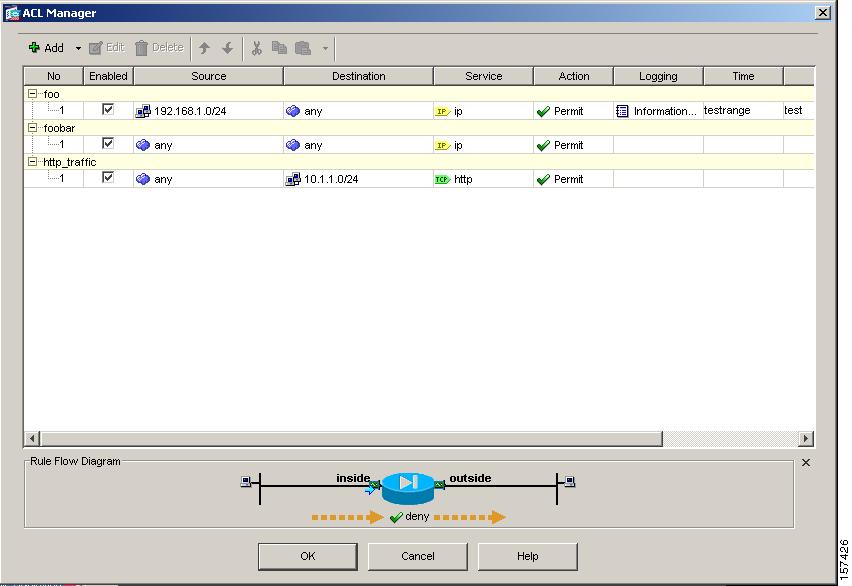Viewport: 852px width, 586px height.
Task: Click the deny checkmark in diagram
Action: [x=396, y=517]
